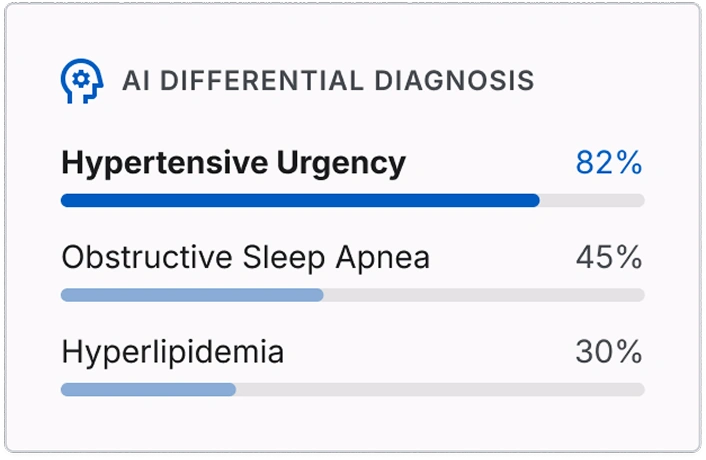This screenshot has width=706, height=460.
Task: Click the 82% confidence value
Action: (609, 162)
